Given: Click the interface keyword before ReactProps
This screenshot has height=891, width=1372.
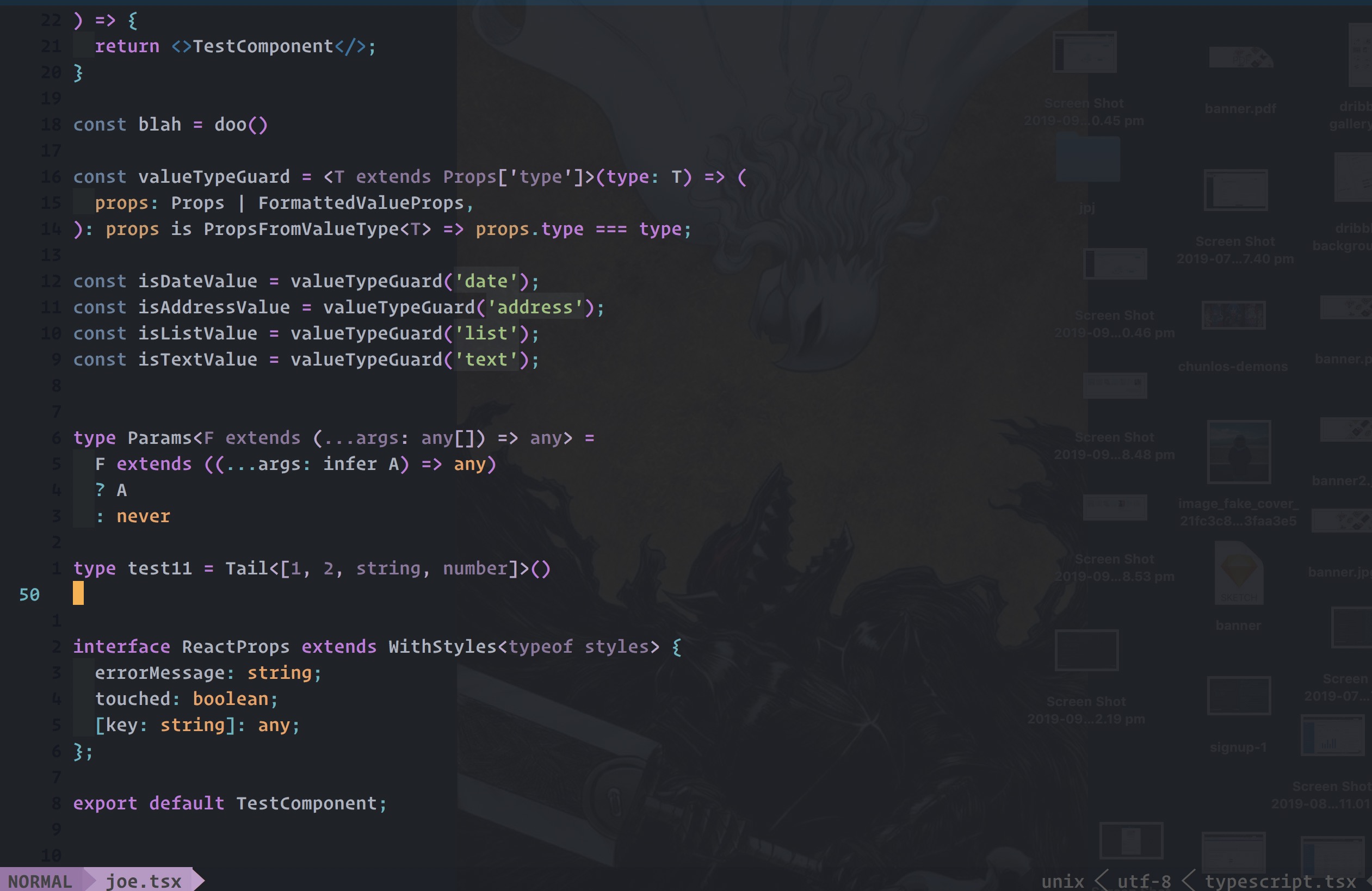Looking at the screenshot, I should tap(121, 647).
